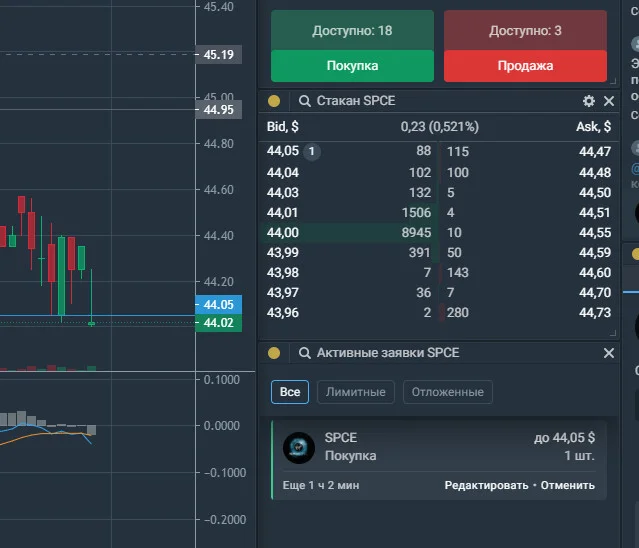The width and height of the screenshot is (639, 548).
Task: Click the red Продажа button
Action: [525, 66]
